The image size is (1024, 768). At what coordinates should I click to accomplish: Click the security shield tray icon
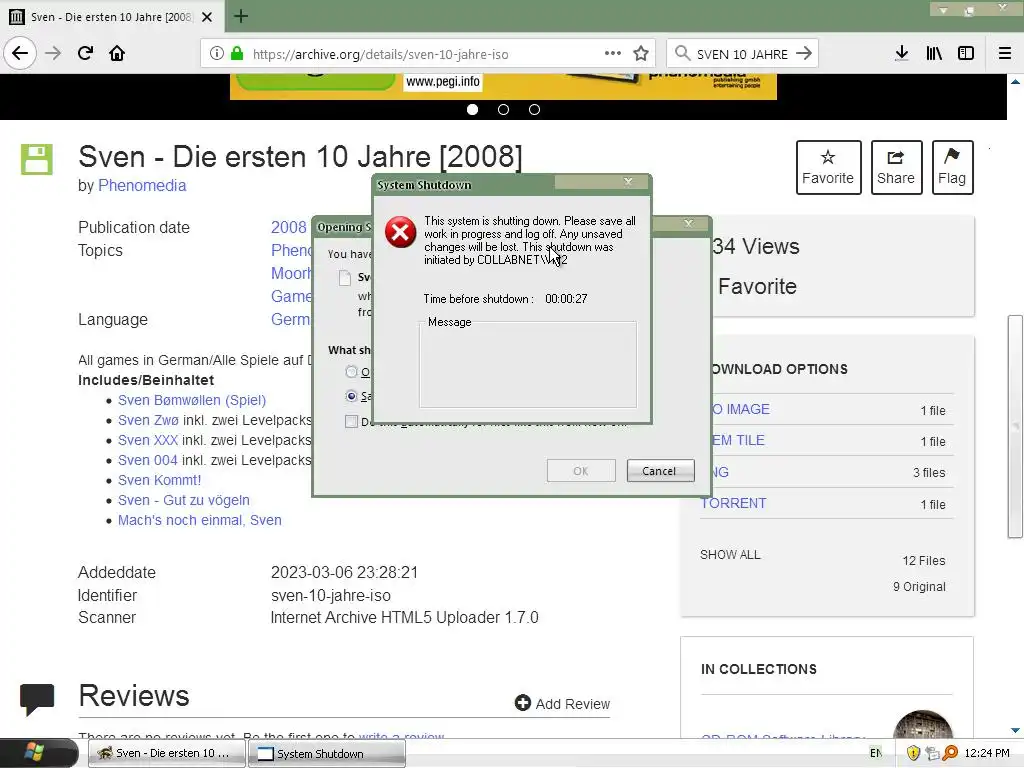click(913, 753)
